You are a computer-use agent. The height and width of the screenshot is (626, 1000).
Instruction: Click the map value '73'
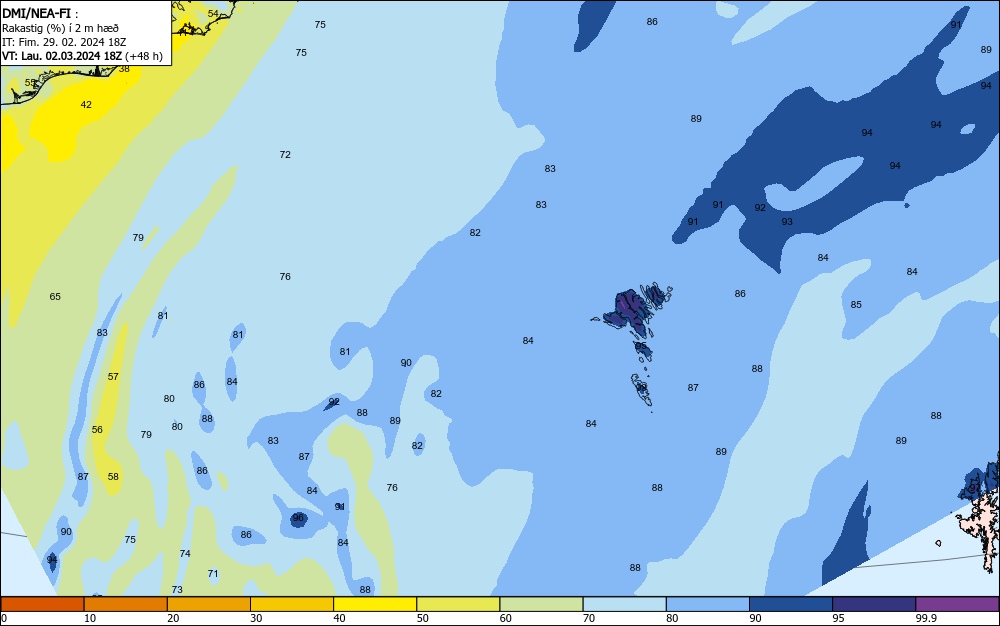[x=177, y=590]
